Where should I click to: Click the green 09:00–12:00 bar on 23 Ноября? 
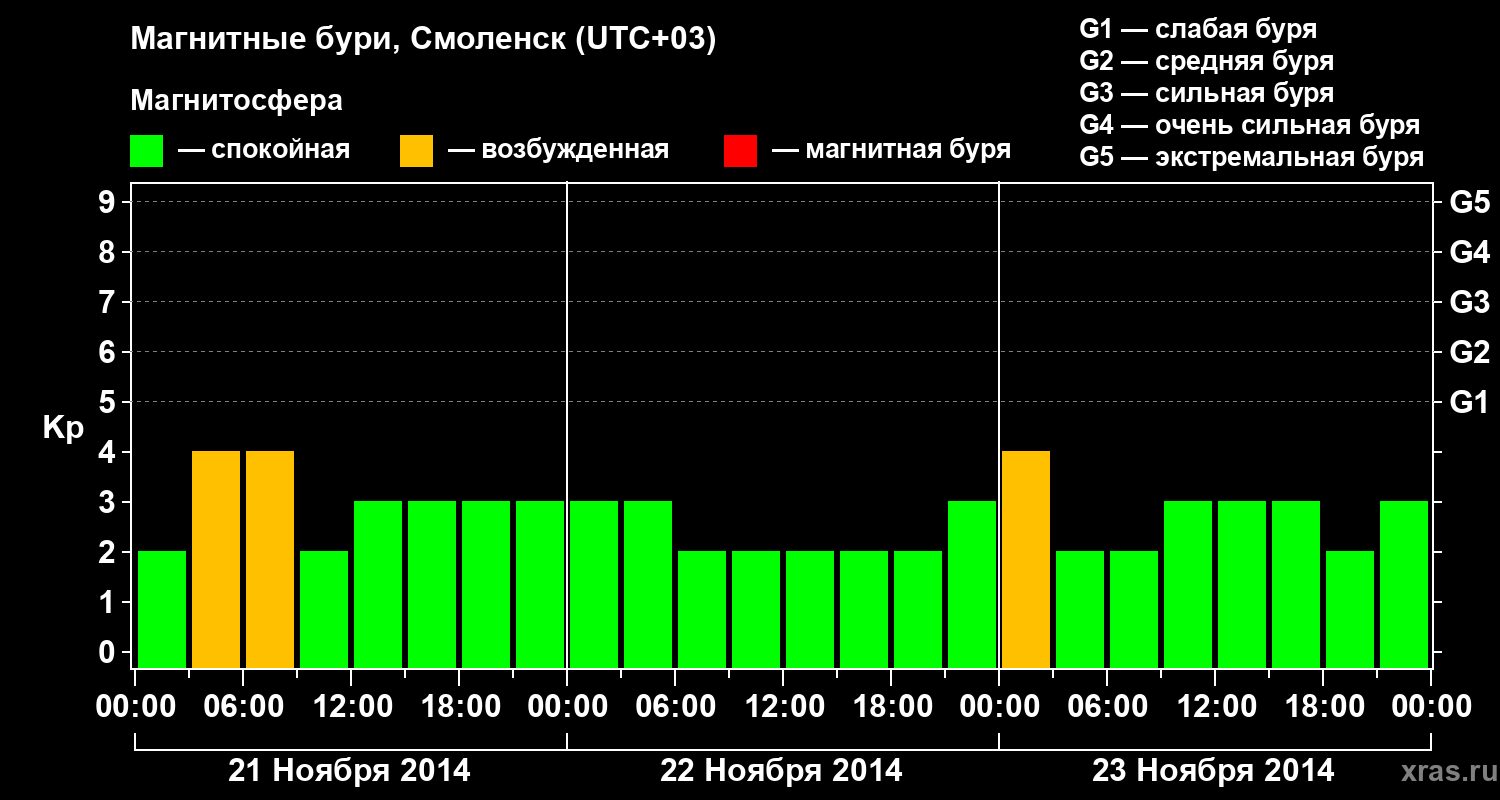[1188, 584]
